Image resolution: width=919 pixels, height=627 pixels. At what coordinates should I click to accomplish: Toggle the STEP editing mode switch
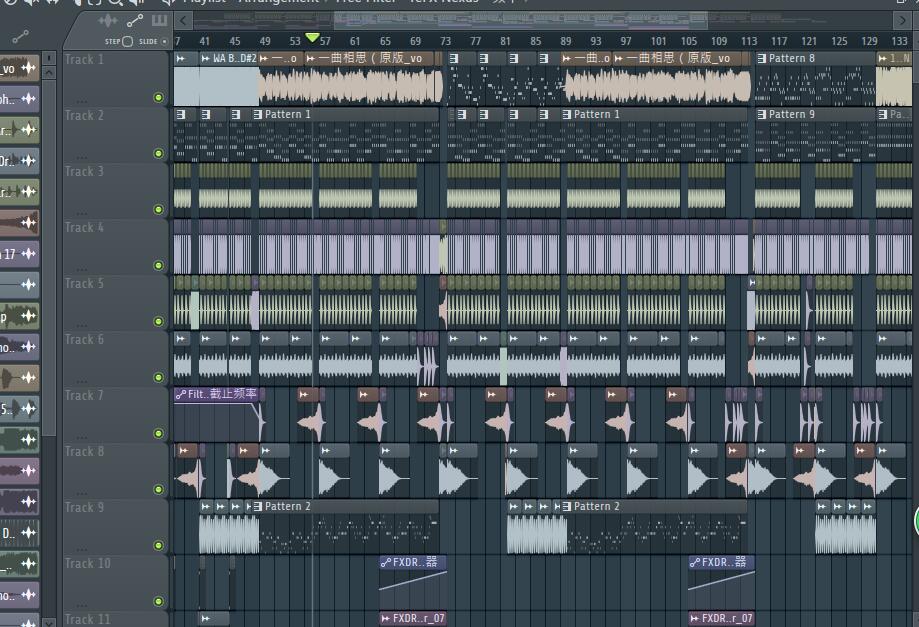pyautogui.click(x=126, y=41)
